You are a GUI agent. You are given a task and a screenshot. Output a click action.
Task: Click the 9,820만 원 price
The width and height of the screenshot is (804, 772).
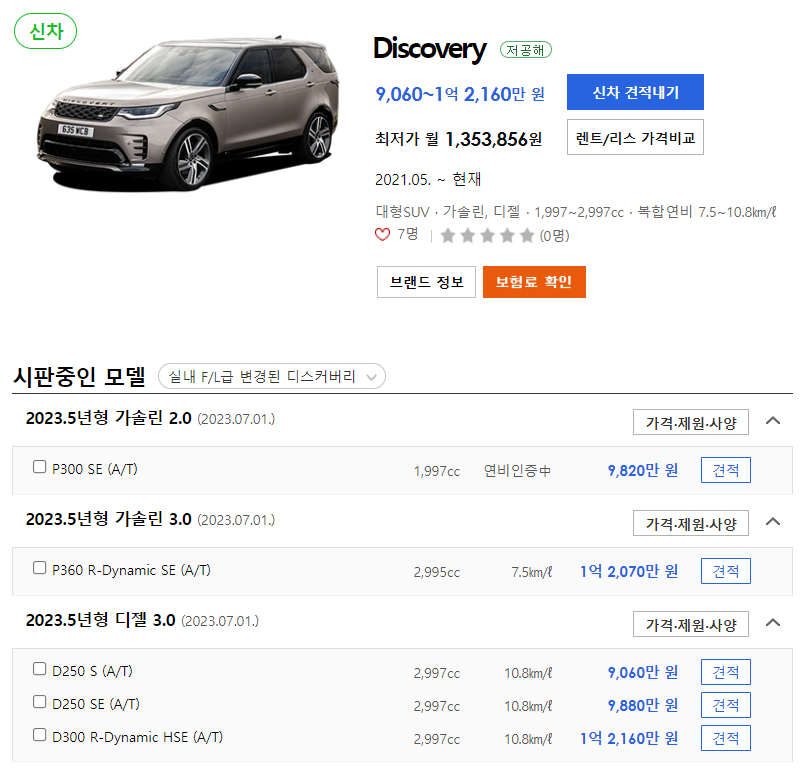tap(643, 470)
